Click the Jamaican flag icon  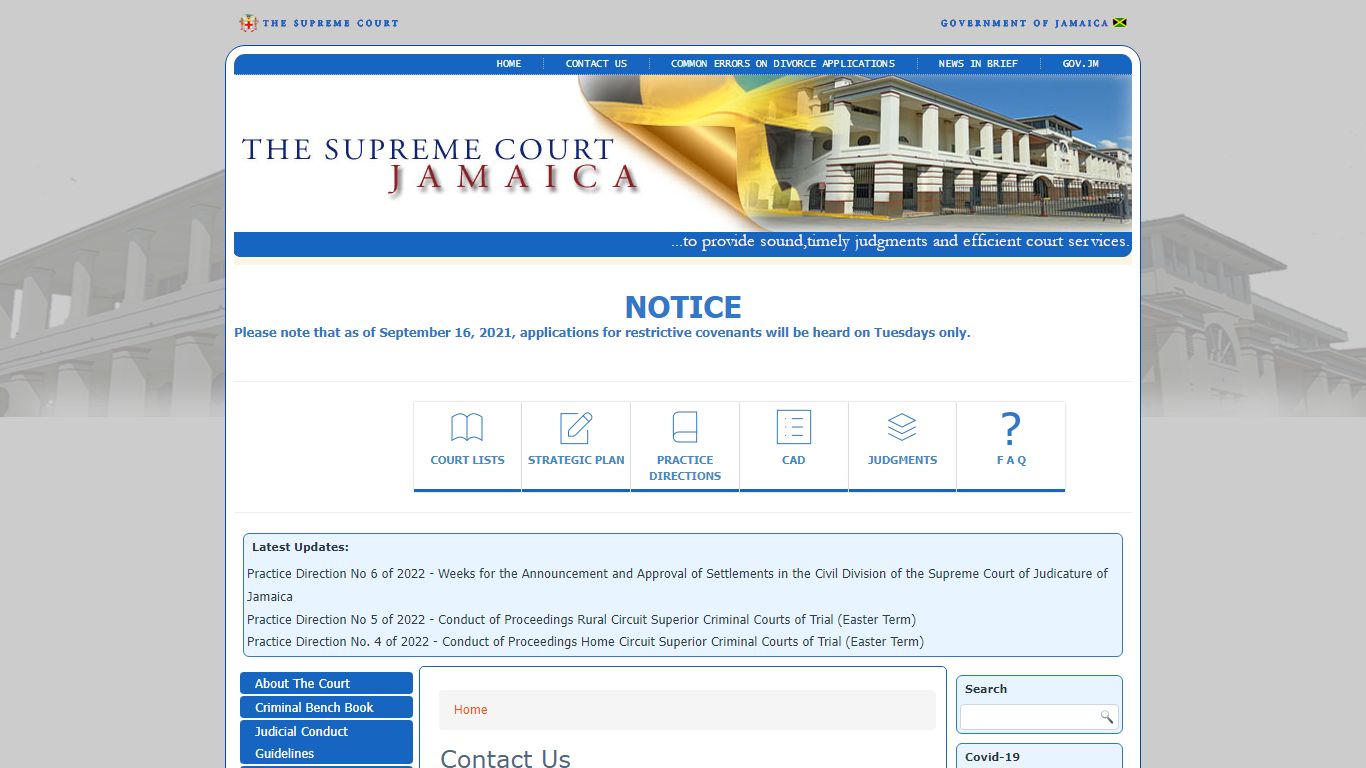pos(1120,23)
